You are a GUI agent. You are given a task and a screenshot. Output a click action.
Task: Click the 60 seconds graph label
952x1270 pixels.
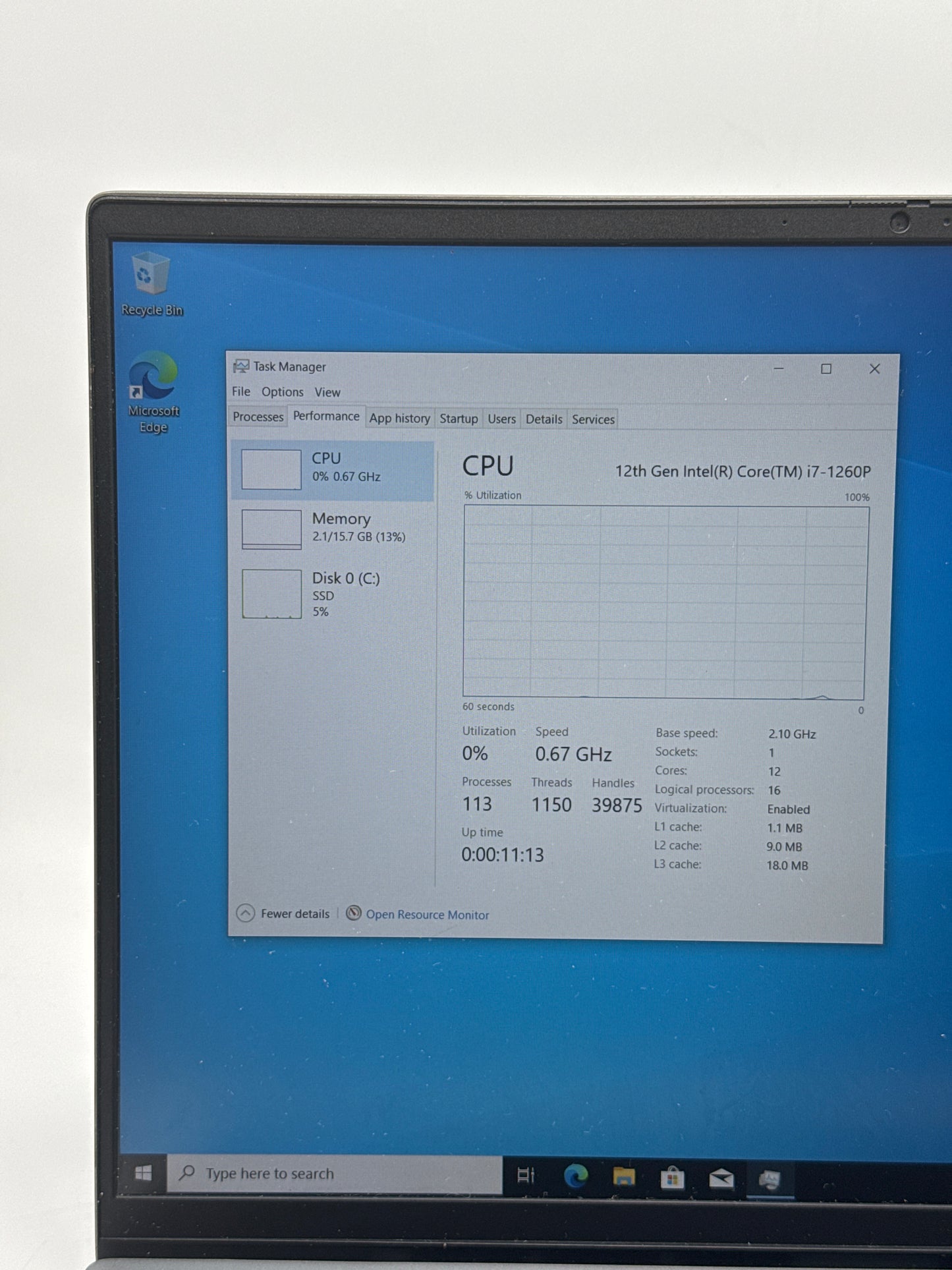[488, 707]
